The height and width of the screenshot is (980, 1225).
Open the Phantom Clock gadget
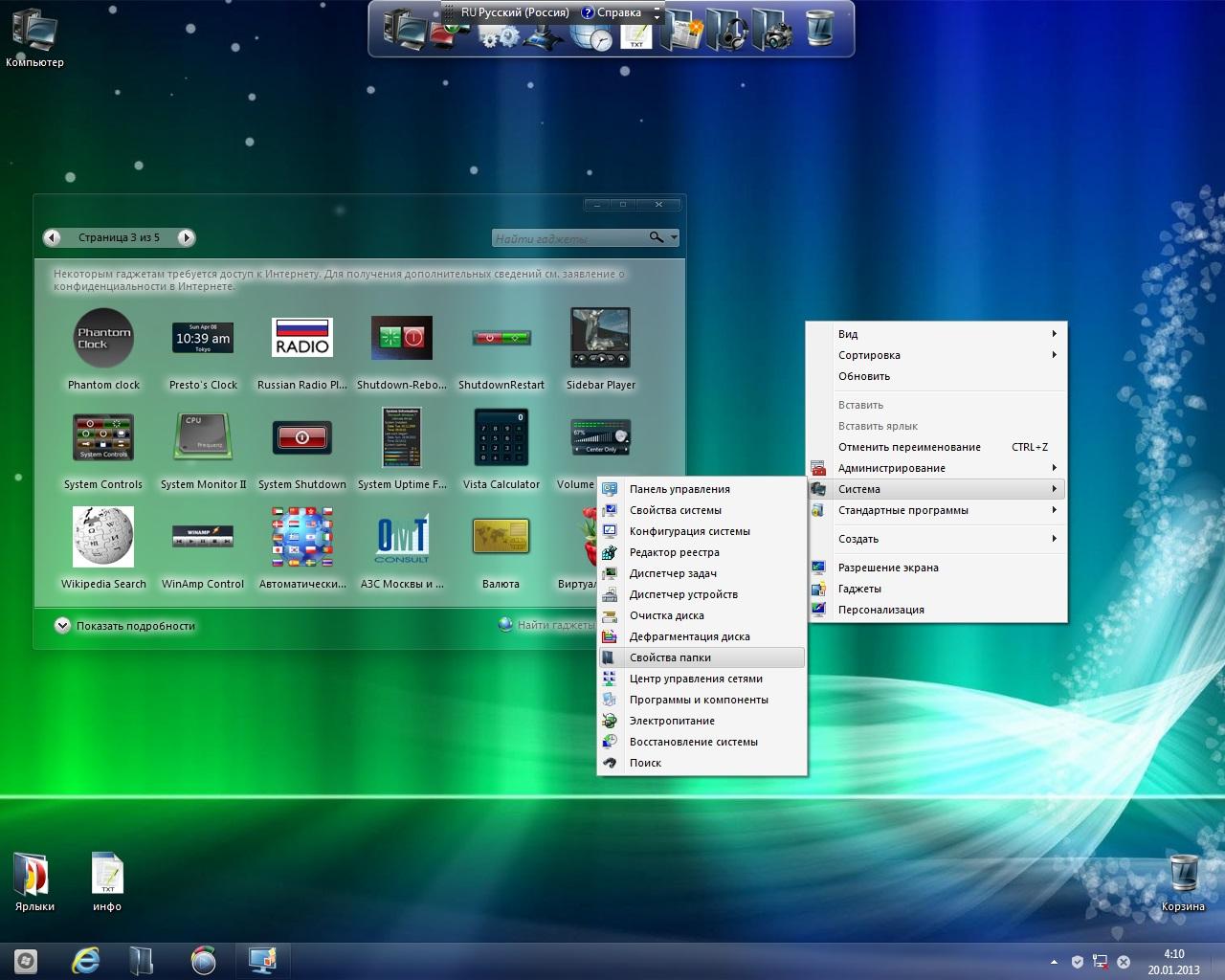tap(103, 339)
